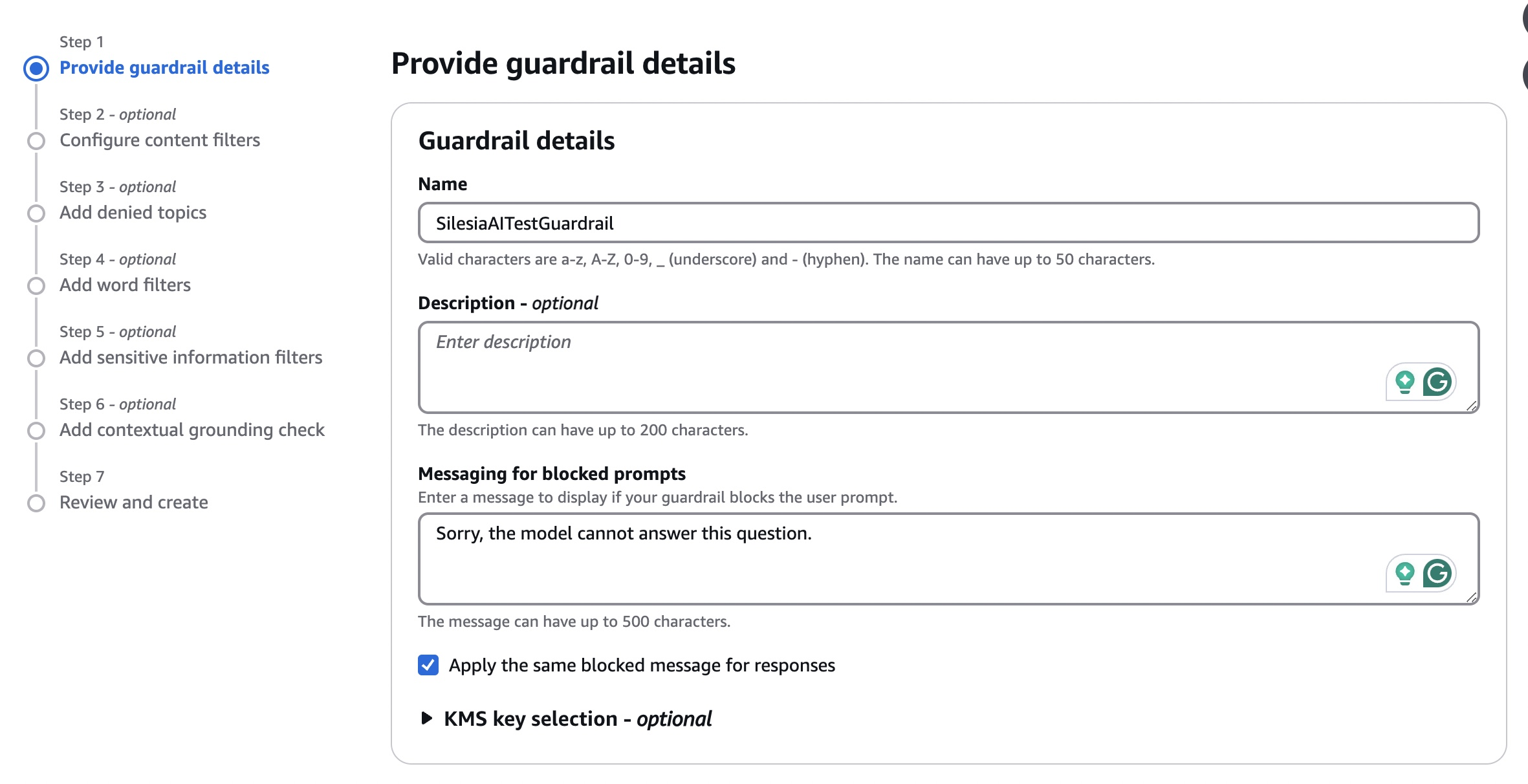Click lightbulb icon in blocked prompts message field
Image resolution: width=1528 pixels, height=784 pixels.
click(x=1404, y=573)
